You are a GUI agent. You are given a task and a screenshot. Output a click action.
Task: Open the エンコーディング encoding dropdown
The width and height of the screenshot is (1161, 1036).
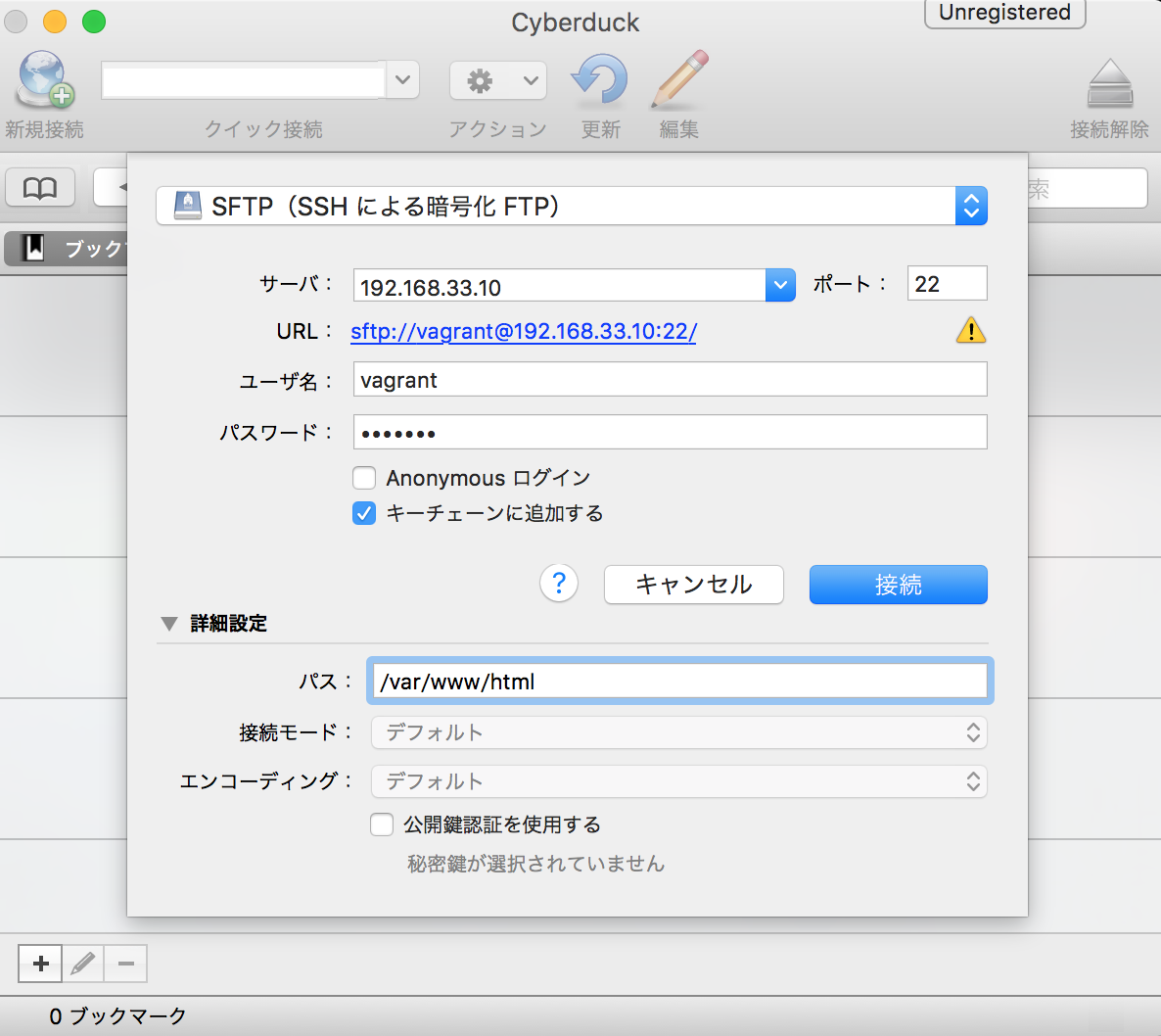[679, 781]
